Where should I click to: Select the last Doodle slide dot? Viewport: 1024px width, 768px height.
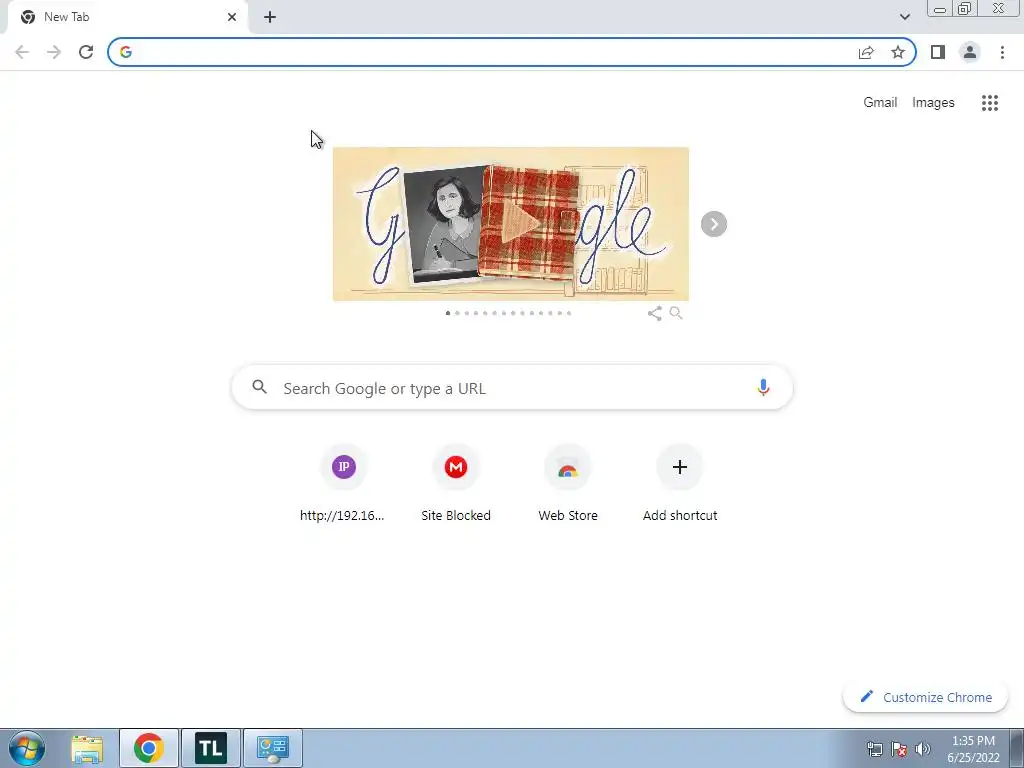[x=569, y=313]
